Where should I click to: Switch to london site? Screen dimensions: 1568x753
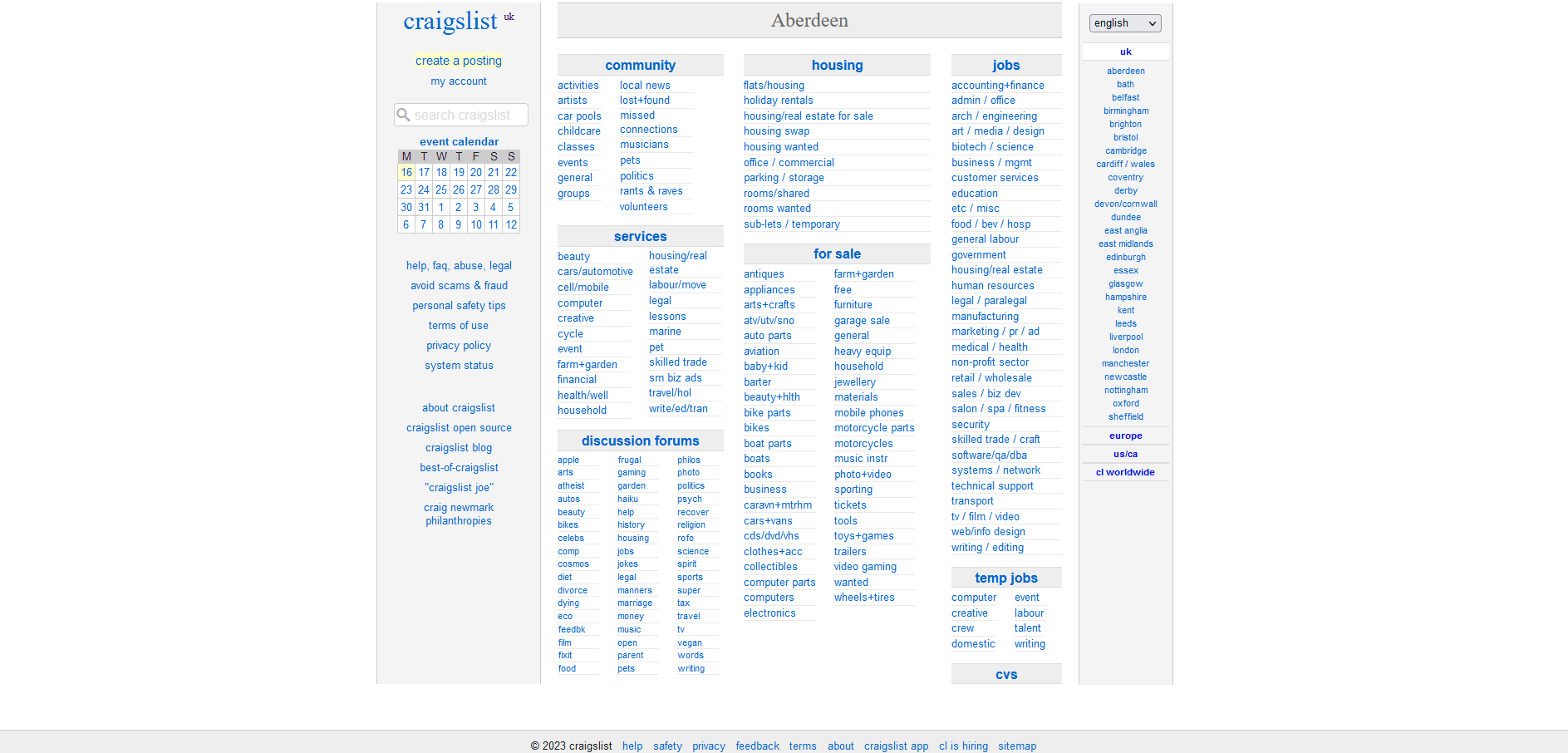point(1125,351)
